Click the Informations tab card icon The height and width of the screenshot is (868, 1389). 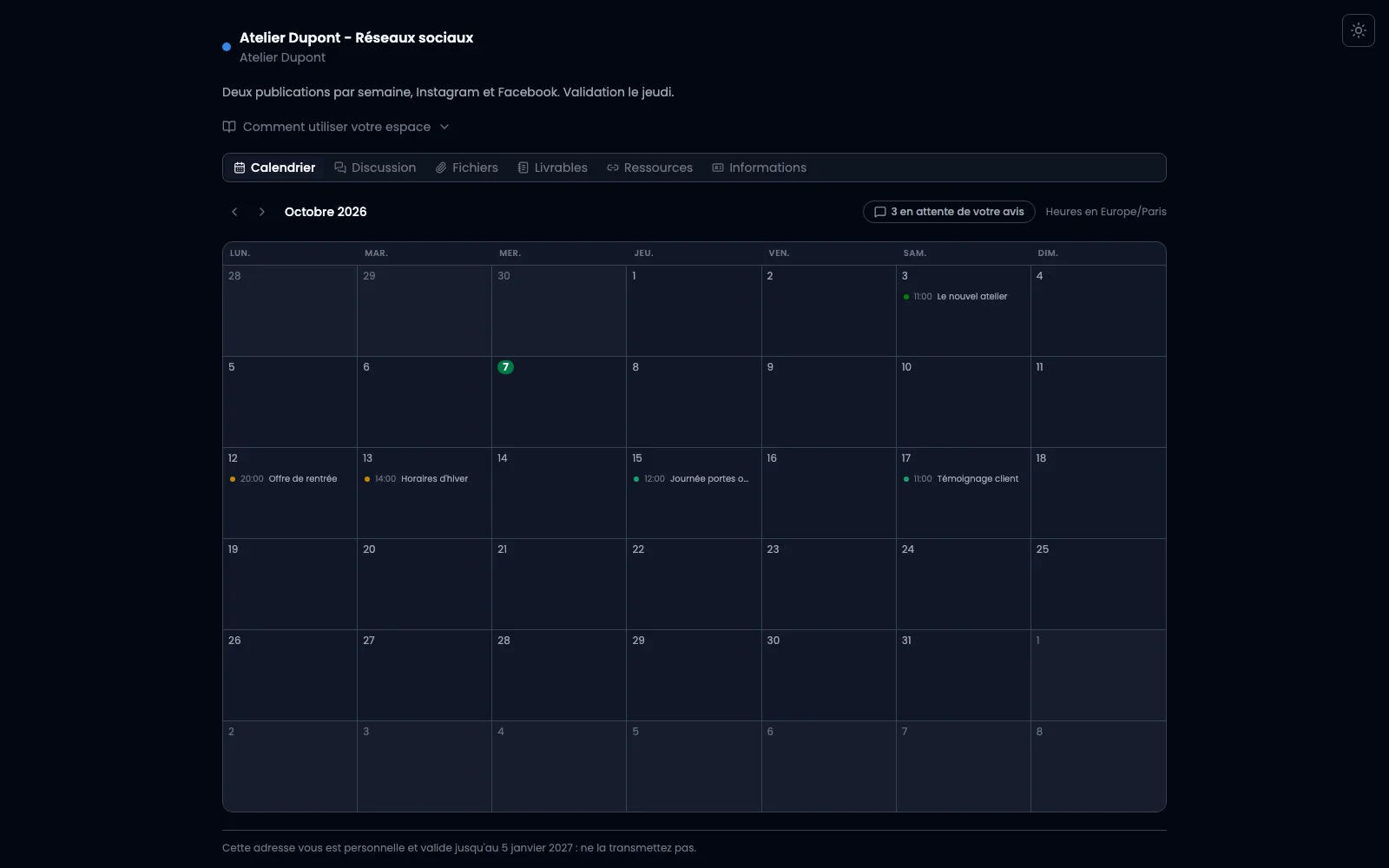pyautogui.click(x=718, y=168)
